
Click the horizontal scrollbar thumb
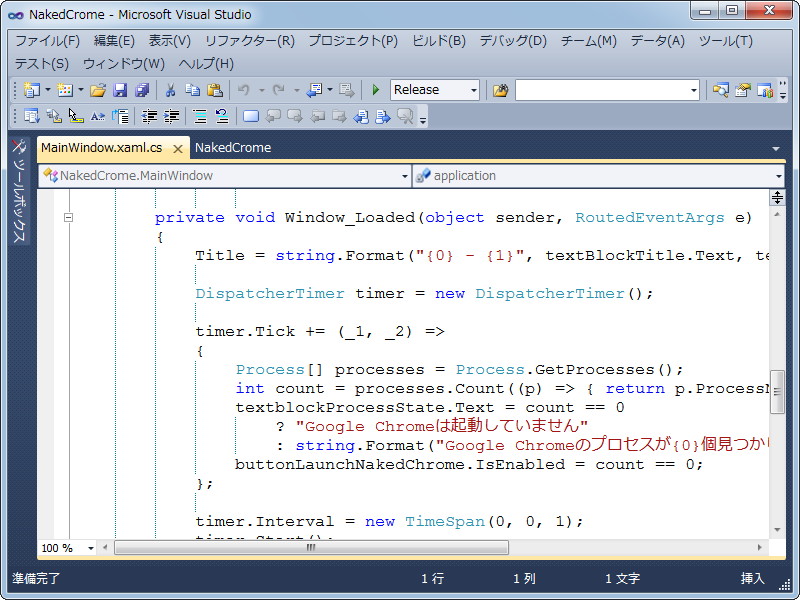pos(310,548)
